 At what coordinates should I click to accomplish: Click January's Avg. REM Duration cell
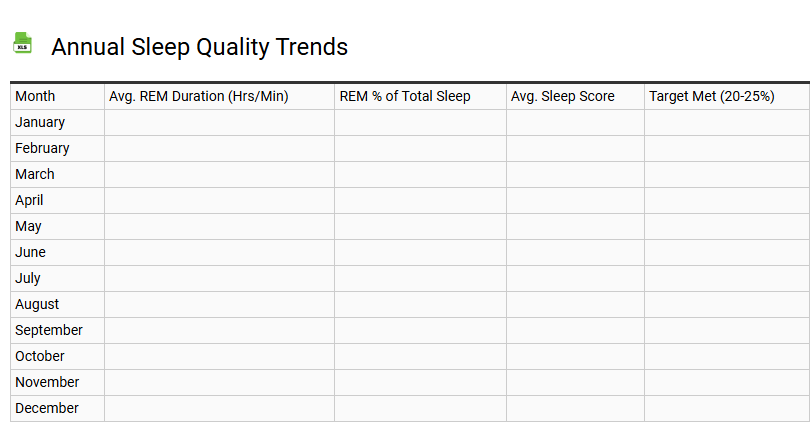220,122
